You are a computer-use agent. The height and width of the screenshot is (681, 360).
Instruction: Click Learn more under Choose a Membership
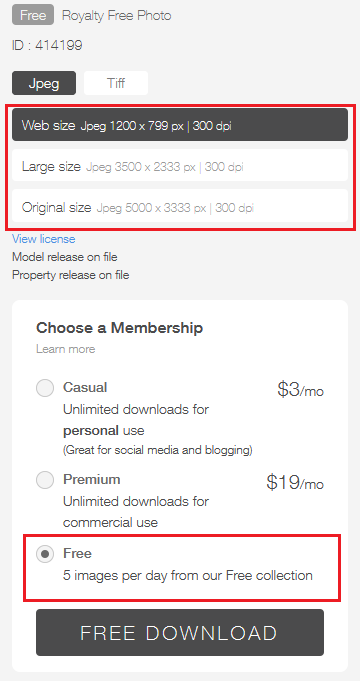66,349
